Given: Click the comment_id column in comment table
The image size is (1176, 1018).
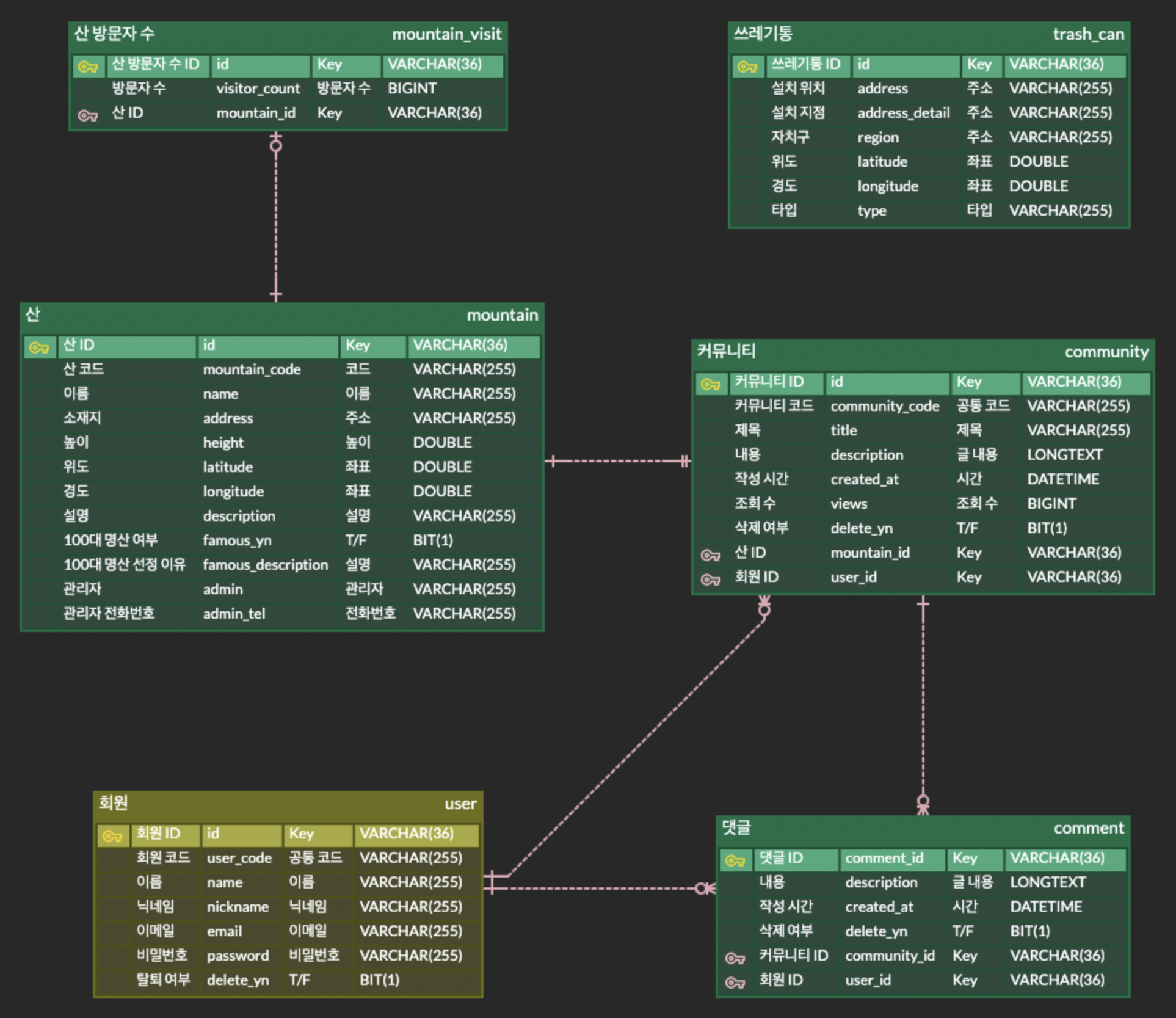Looking at the screenshot, I should point(884,858).
